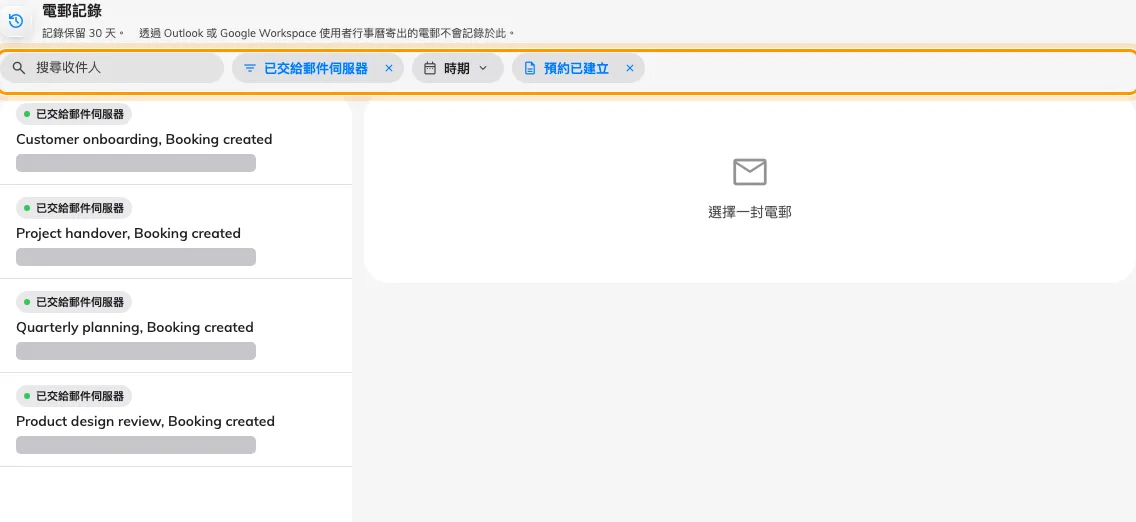Screen dimensions: 1136x522
Task: Click the email log history icon
Action: click(15, 20)
